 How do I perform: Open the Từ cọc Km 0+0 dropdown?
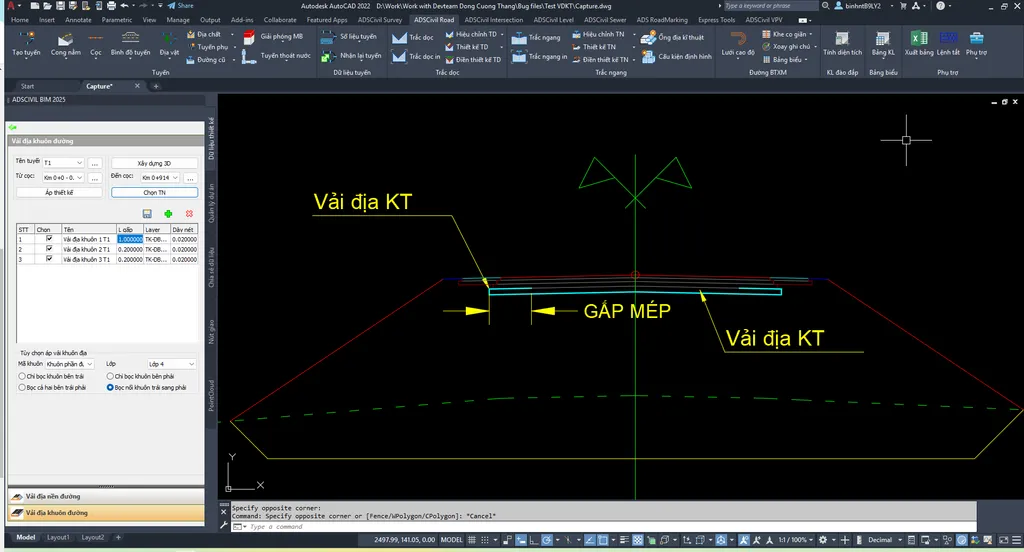coord(63,178)
